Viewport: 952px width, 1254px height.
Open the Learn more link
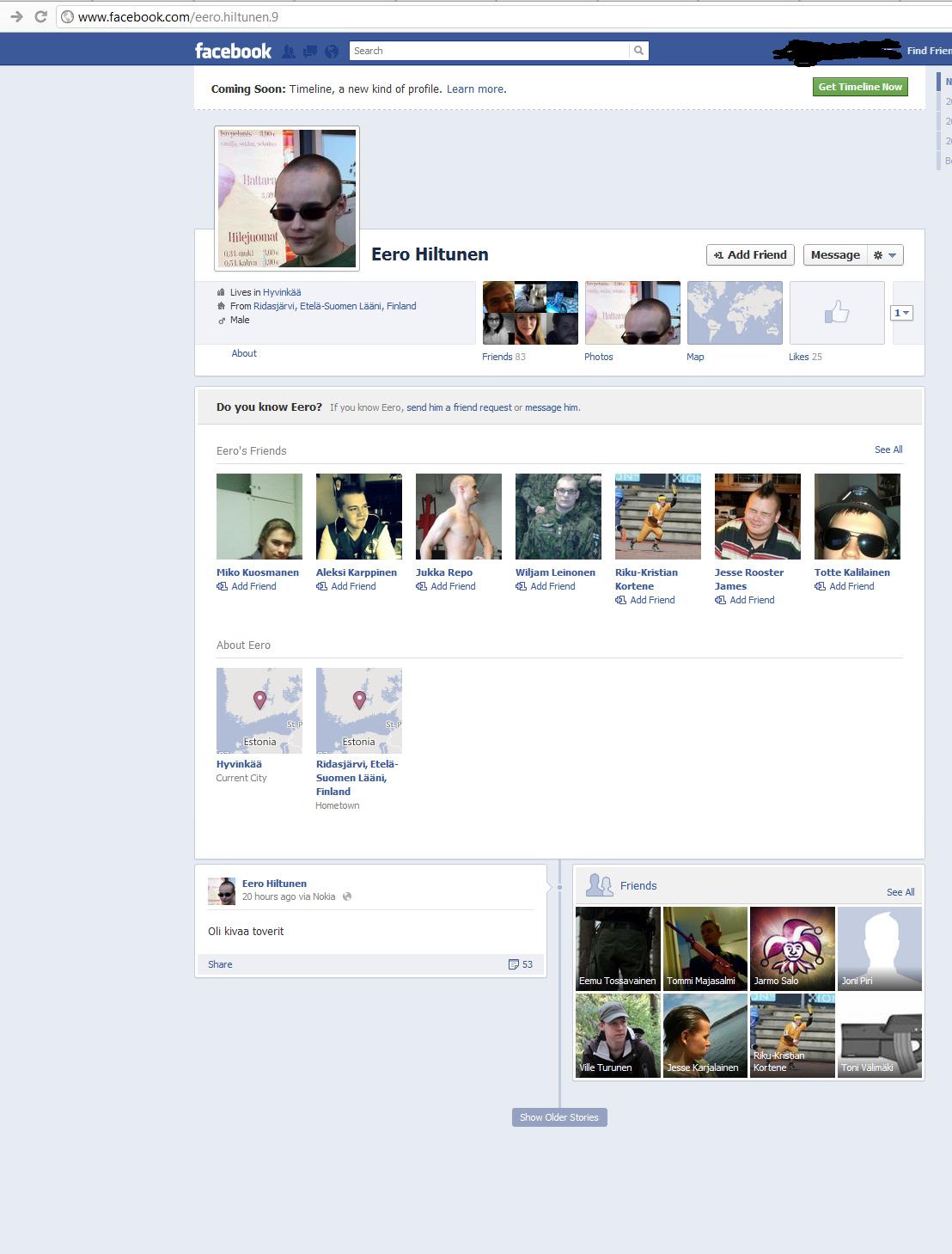point(475,89)
